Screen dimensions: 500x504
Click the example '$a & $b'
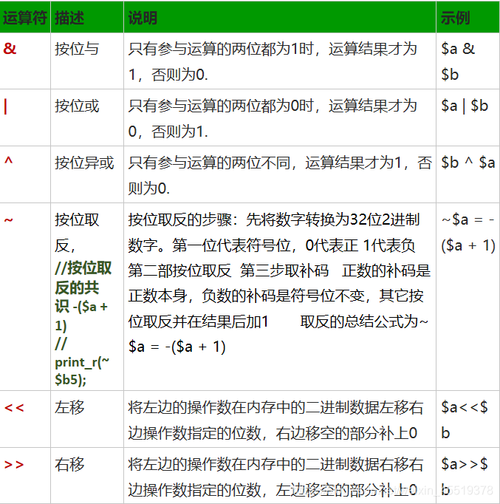coord(458,62)
